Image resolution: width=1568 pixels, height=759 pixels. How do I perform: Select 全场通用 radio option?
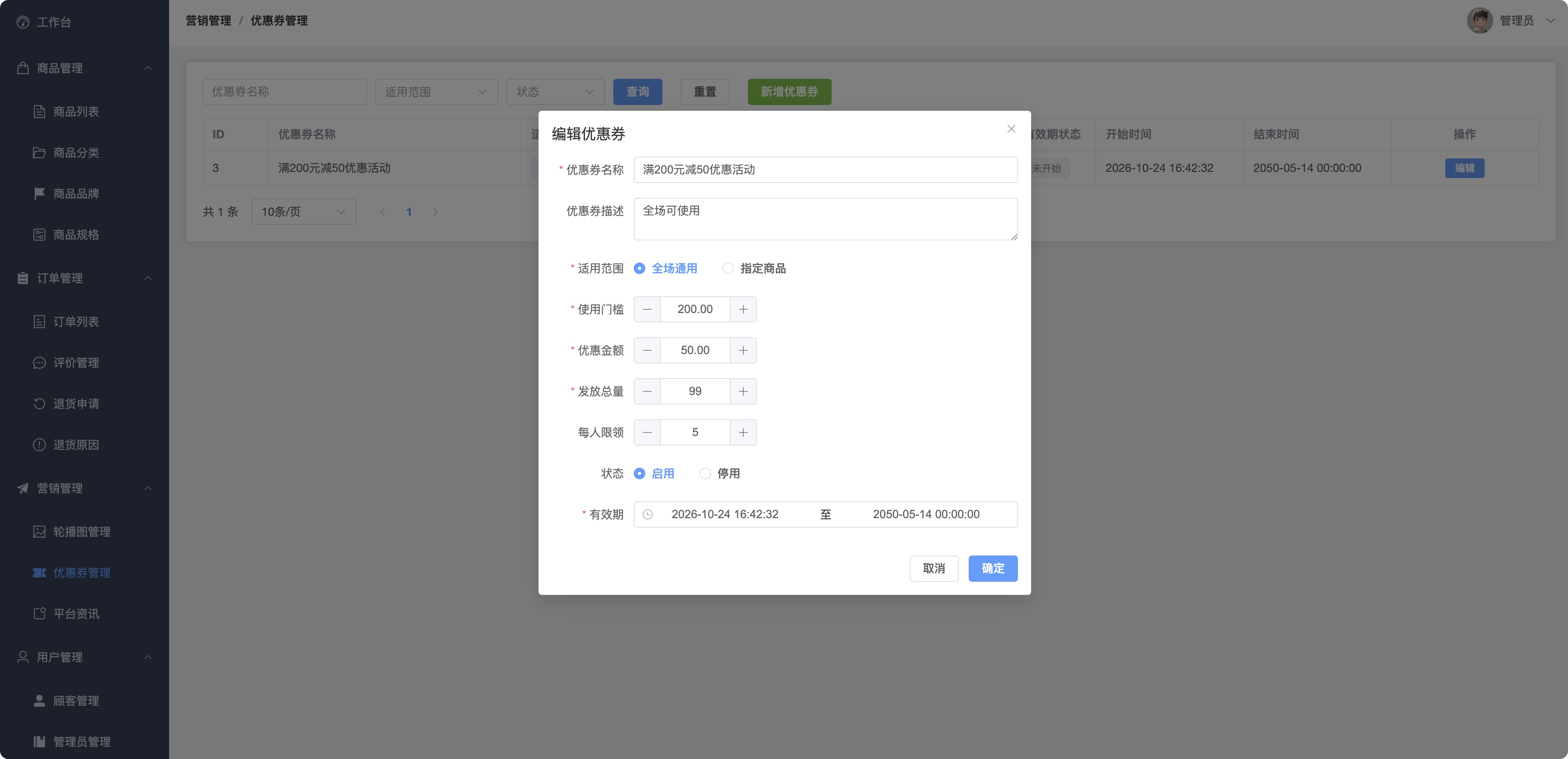(x=665, y=268)
